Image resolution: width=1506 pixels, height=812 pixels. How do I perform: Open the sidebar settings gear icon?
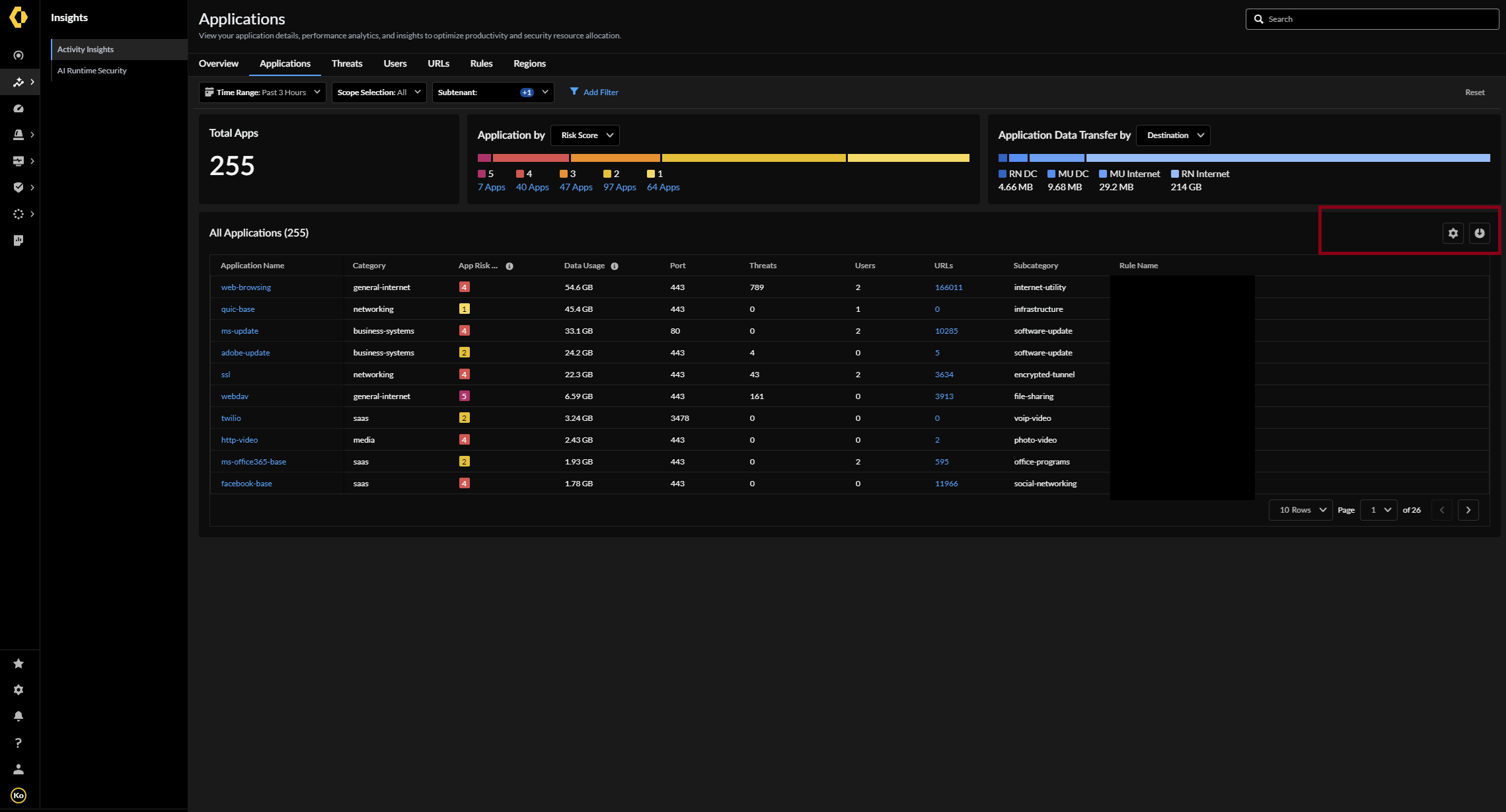click(x=19, y=690)
